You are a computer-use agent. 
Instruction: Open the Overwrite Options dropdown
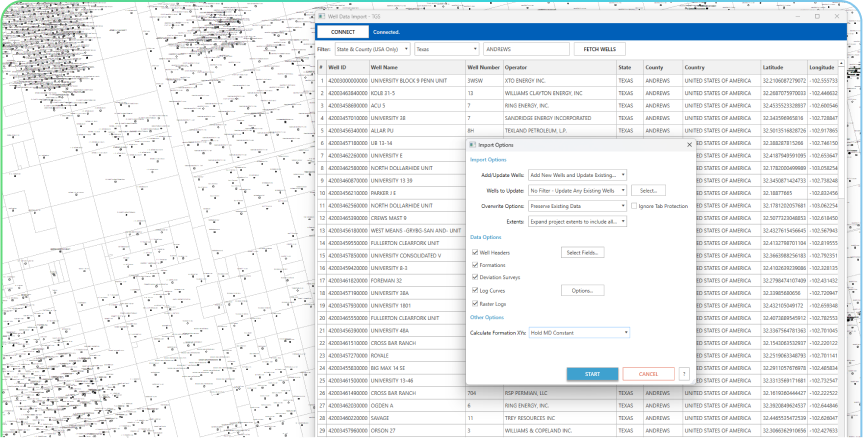coord(577,206)
